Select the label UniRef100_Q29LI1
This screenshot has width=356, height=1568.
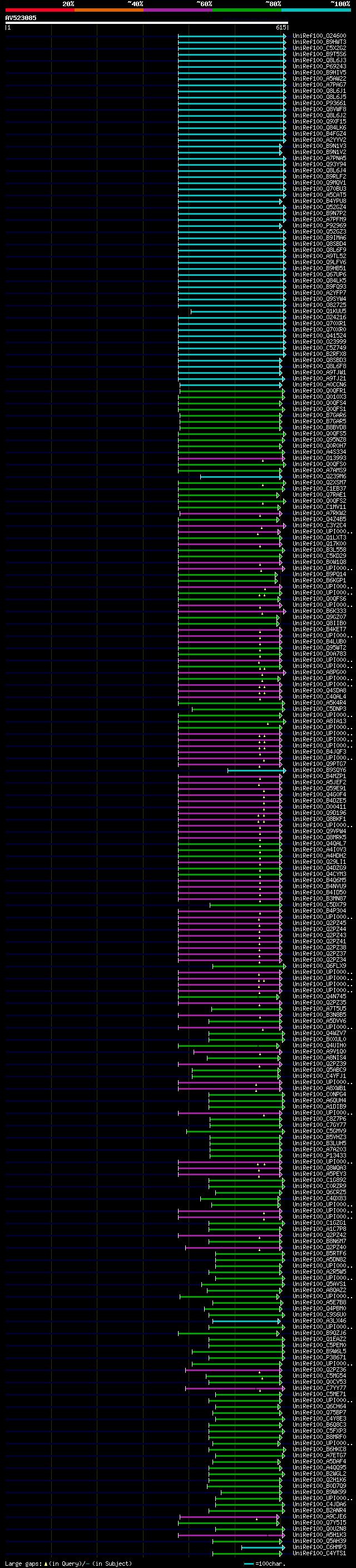319,862
